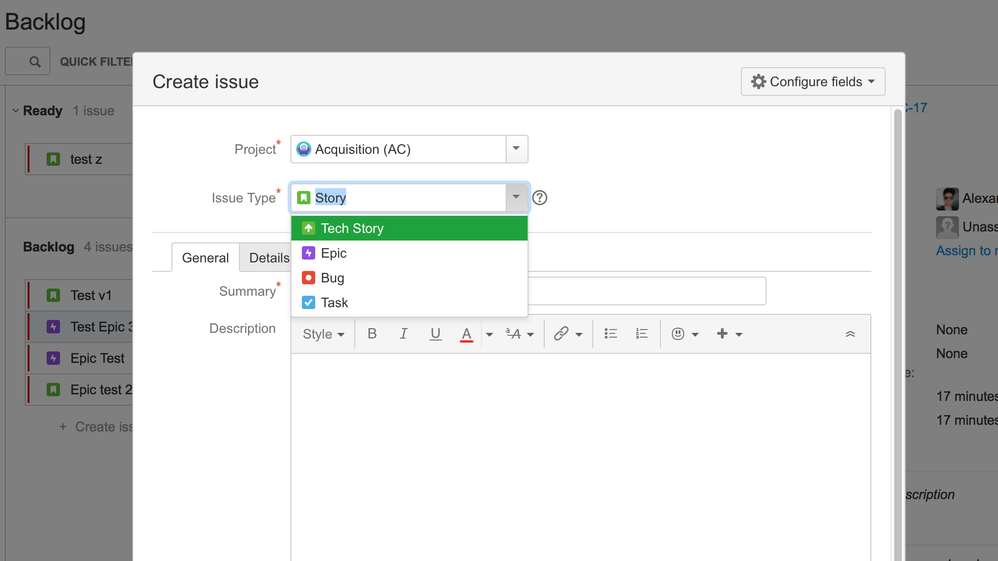
Task: Click the purple Epic type icon in dropdown
Action: [309, 253]
